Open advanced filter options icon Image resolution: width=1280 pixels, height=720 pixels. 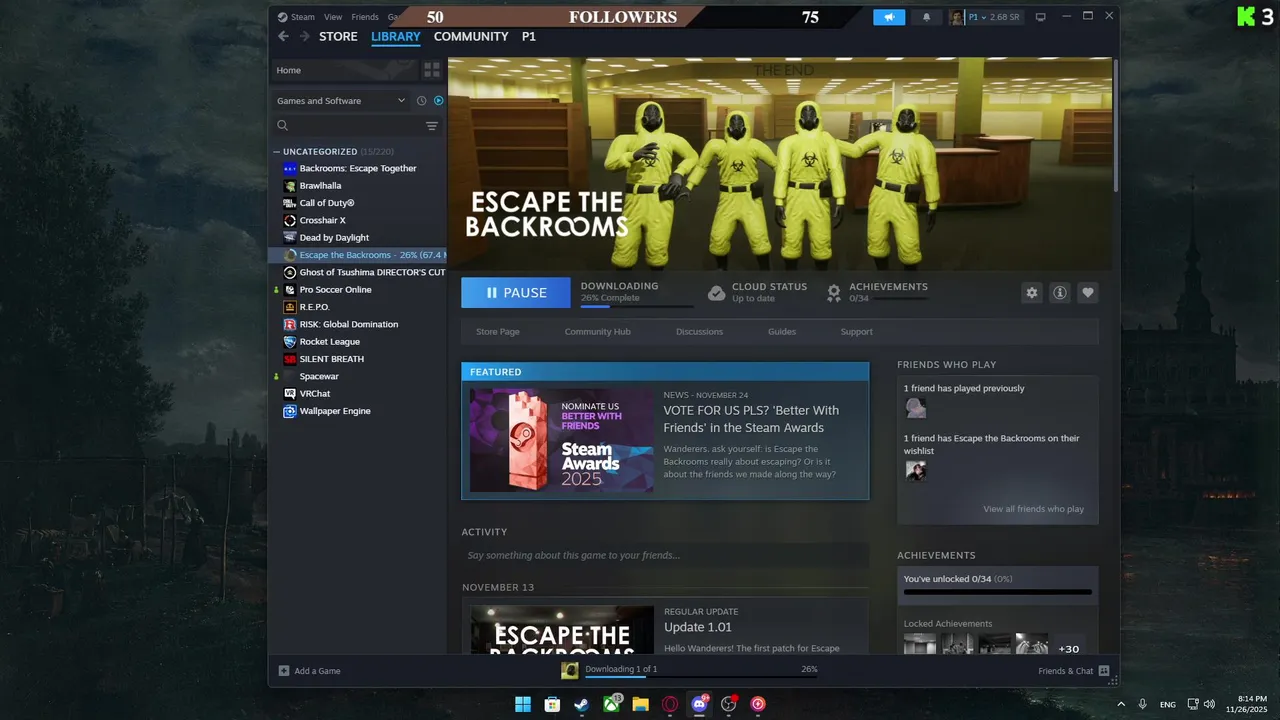432,126
